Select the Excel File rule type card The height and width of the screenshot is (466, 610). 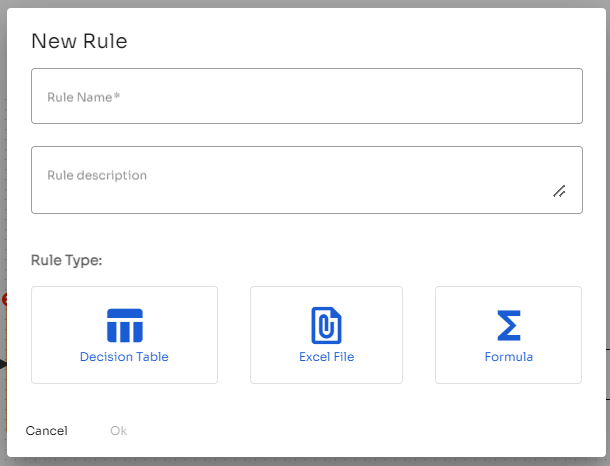pos(326,335)
